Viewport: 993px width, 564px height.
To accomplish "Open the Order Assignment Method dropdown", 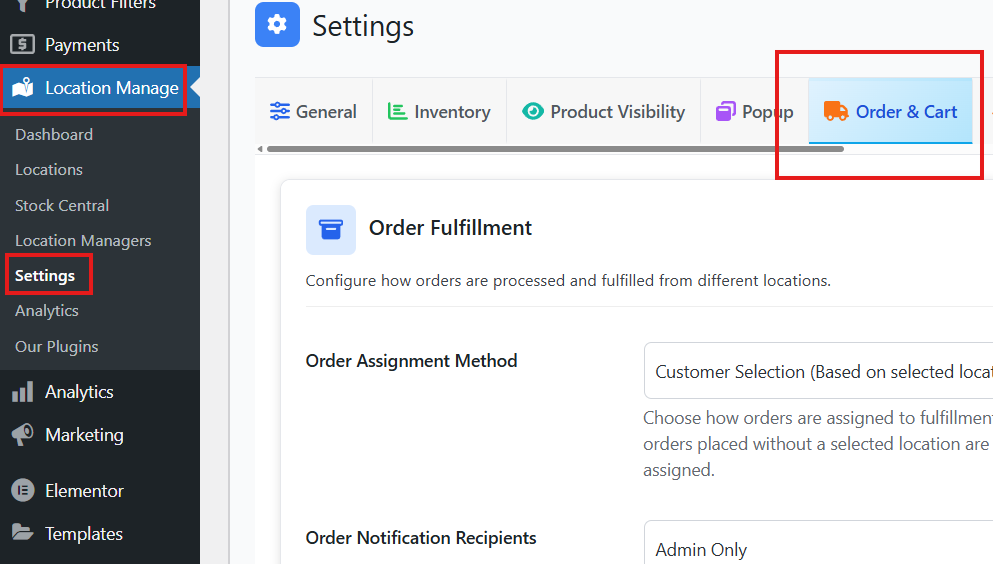I will pos(818,372).
